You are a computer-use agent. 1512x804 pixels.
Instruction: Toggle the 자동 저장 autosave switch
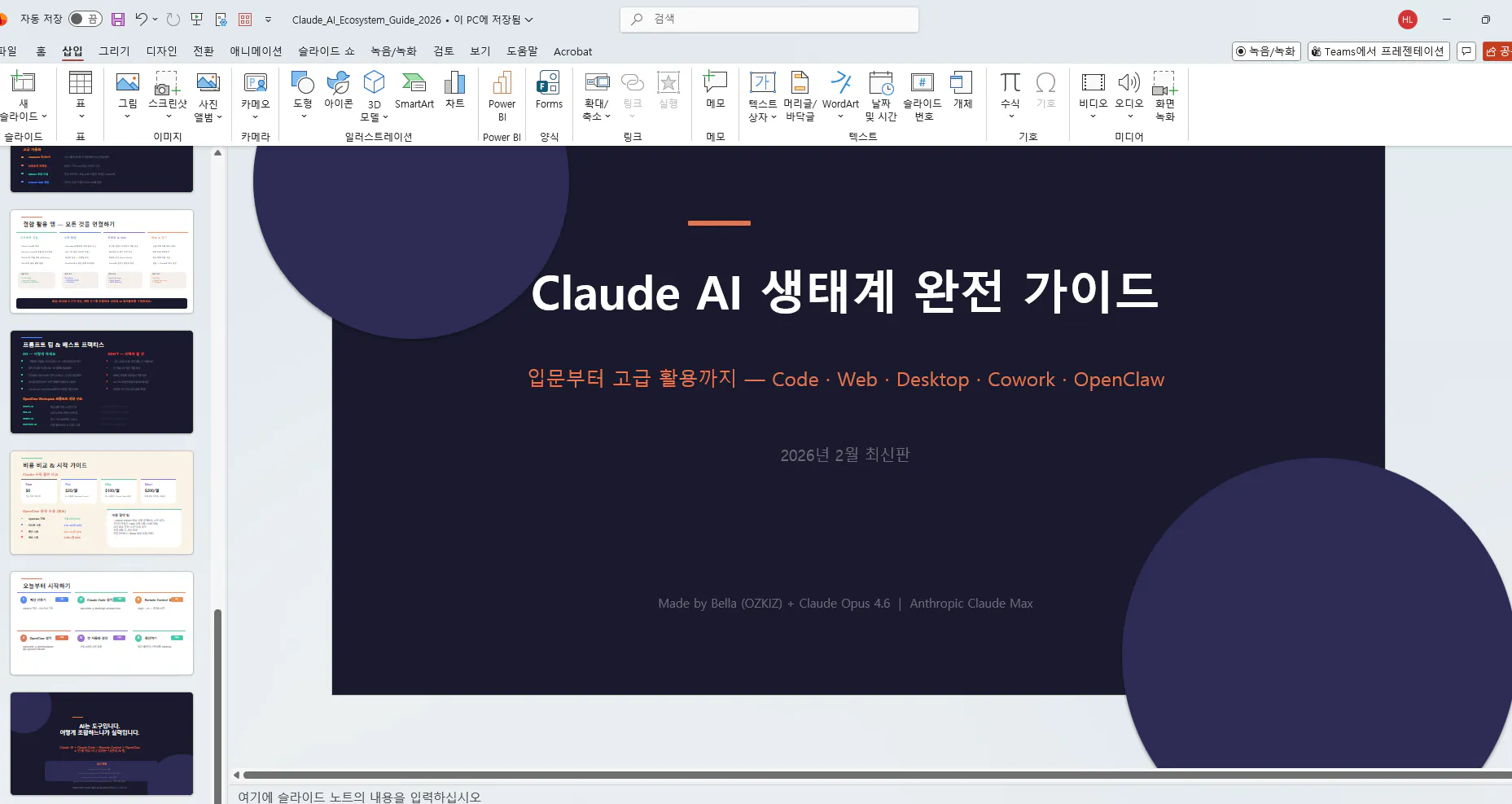coord(85,19)
